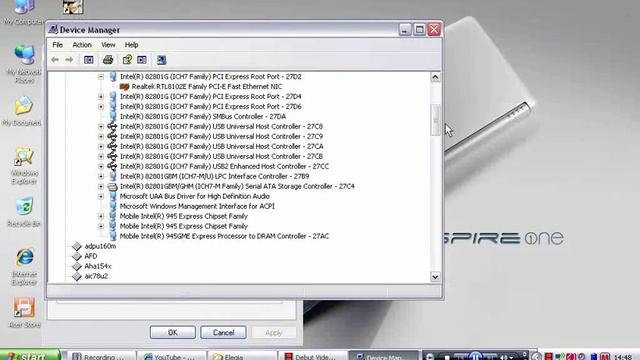Click scroll down arrow in device list
The width and height of the screenshot is (640, 360).
435,277
